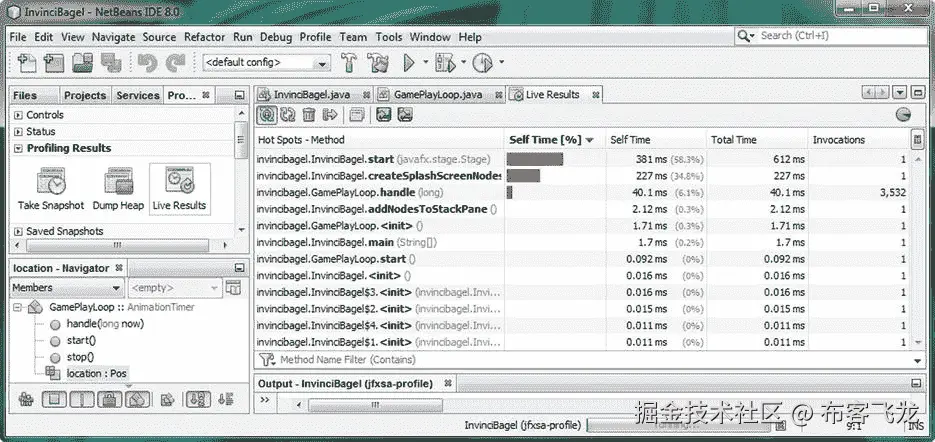Click the Take Snapshot icon in results toolbar

[x=357, y=115]
